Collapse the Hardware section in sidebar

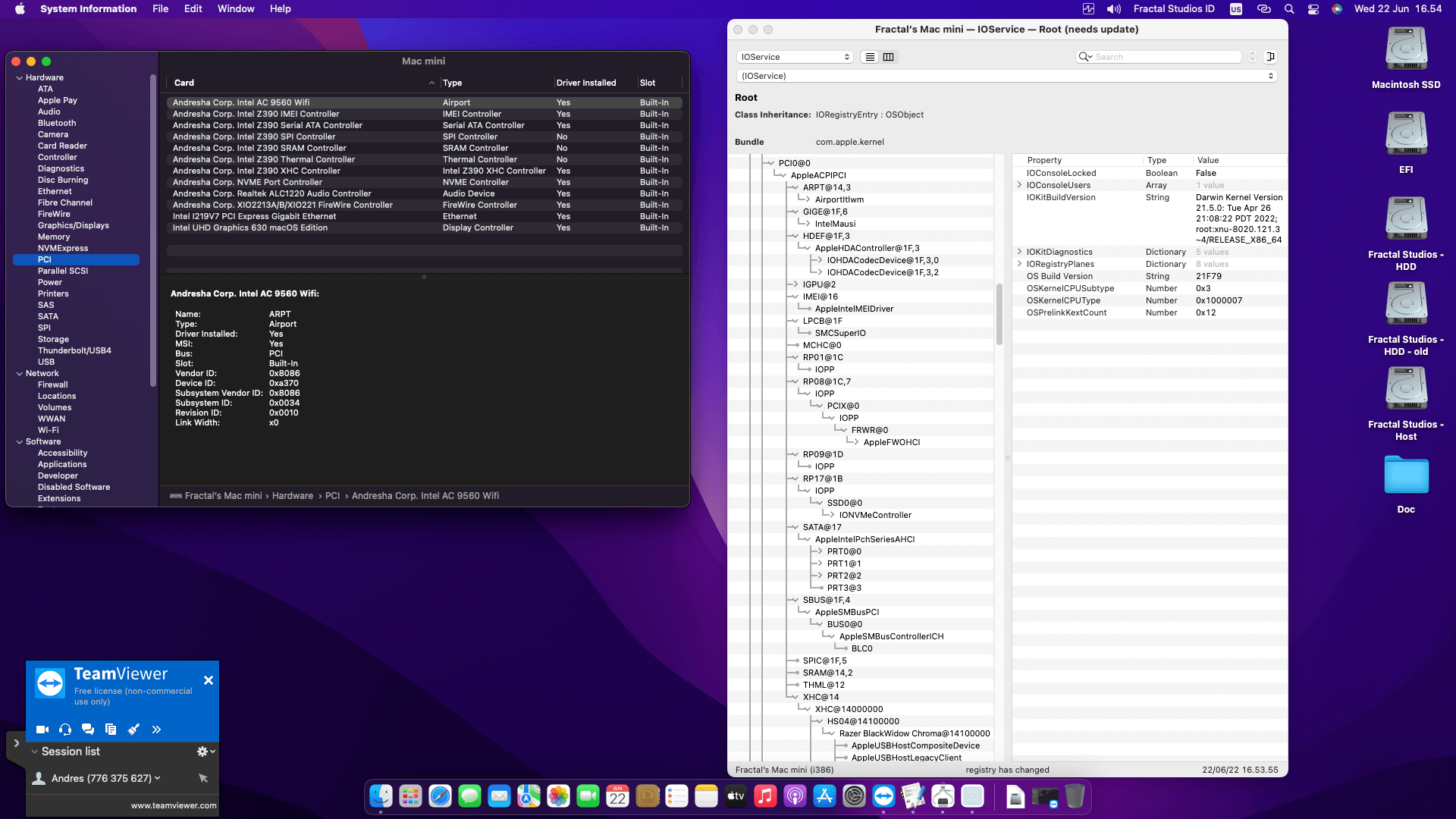click(20, 77)
